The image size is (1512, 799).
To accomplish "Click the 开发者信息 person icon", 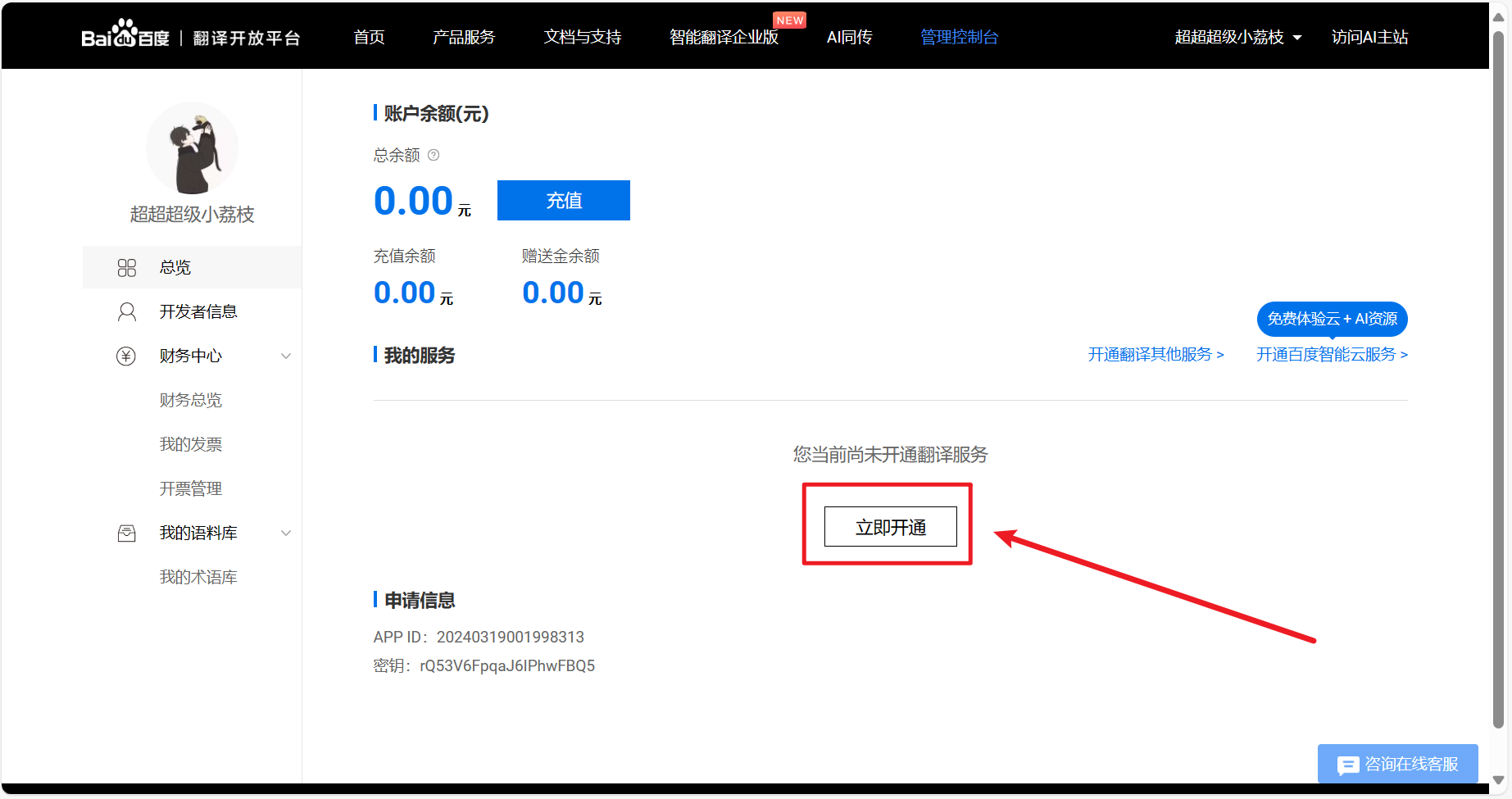I will coord(126,311).
